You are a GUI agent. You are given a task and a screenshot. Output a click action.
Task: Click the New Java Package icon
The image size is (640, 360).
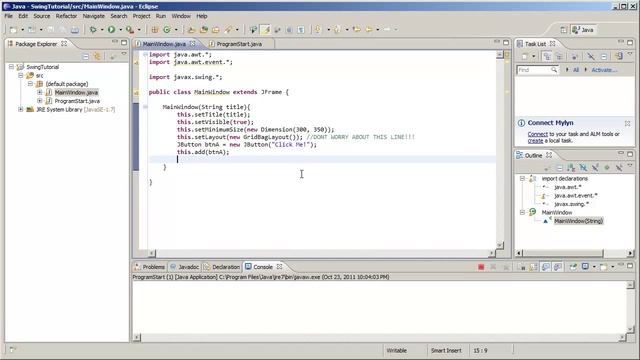pos(154,29)
